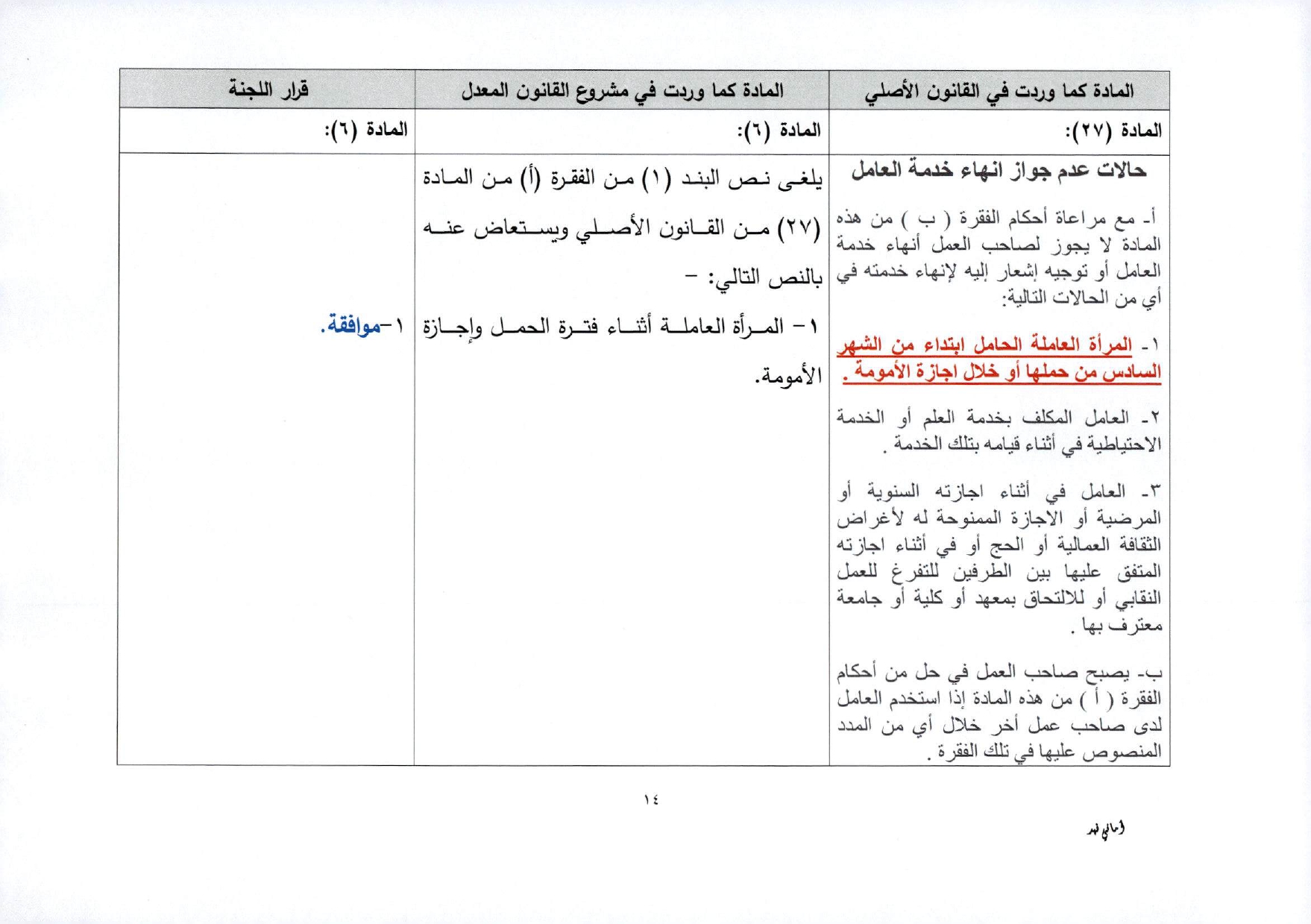Click the line beginning "يلغى نص البند (١)"

tap(622, 179)
